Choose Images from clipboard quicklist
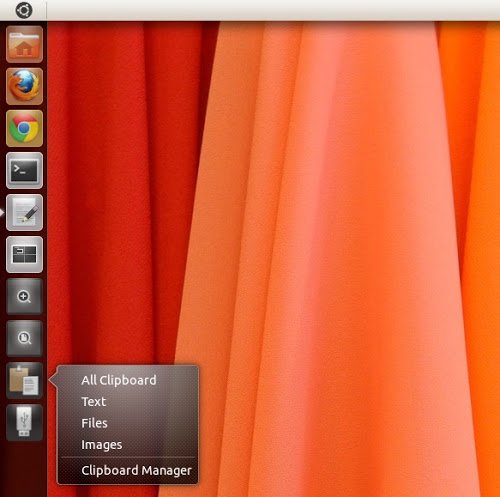 pyautogui.click(x=102, y=445)
